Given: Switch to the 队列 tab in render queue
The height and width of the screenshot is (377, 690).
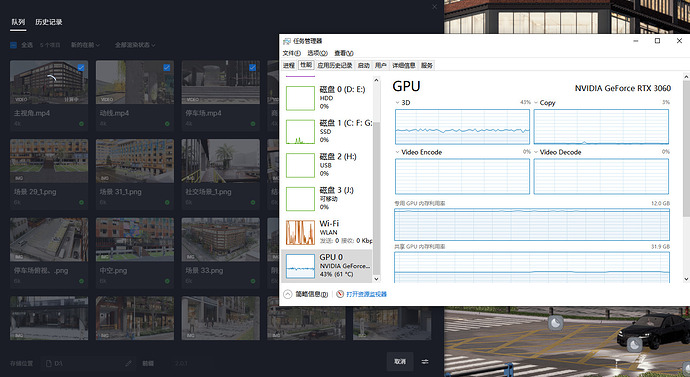Looking at the screenshot, I should tap(18, 22).
